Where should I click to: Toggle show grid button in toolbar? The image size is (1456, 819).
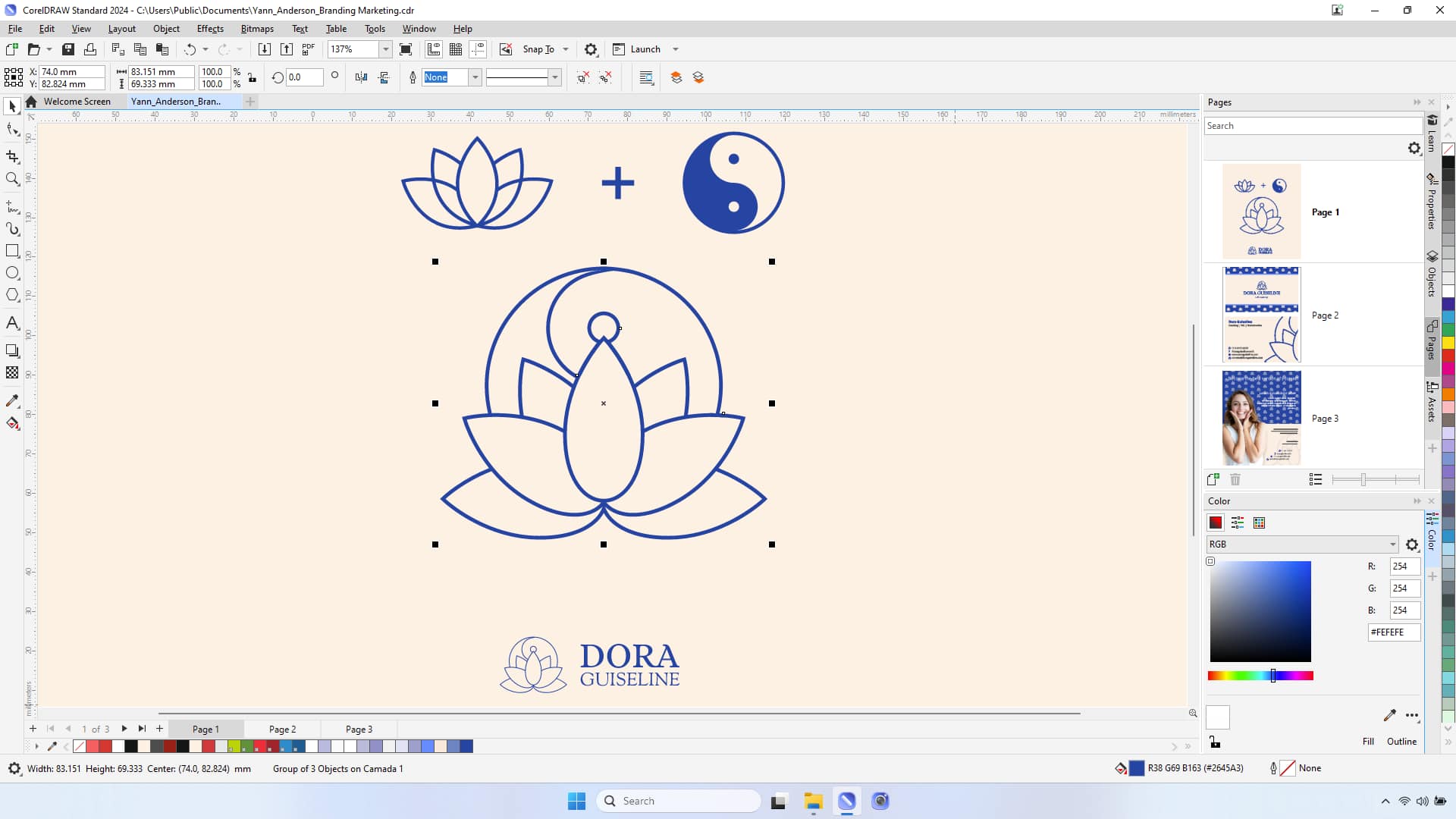[x=456, y=49]
